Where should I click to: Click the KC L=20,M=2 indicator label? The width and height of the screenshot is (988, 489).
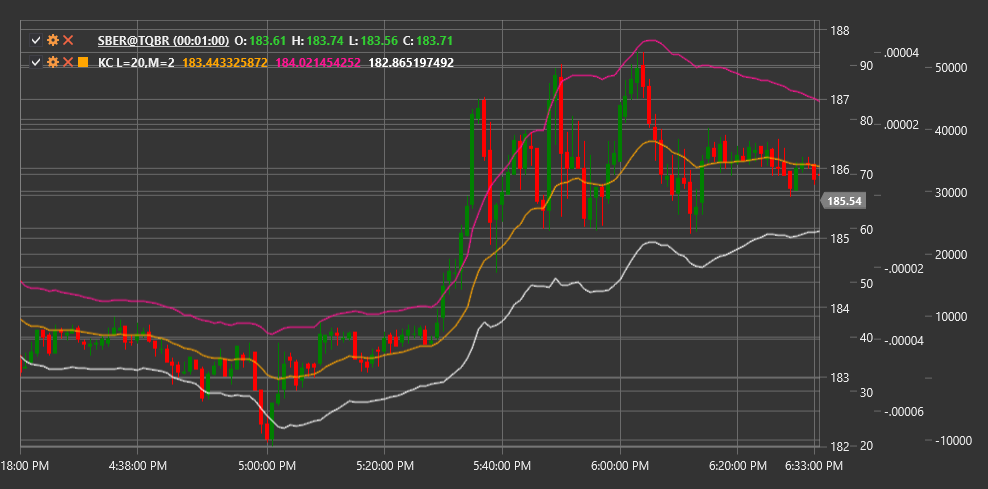pos(137,63)
